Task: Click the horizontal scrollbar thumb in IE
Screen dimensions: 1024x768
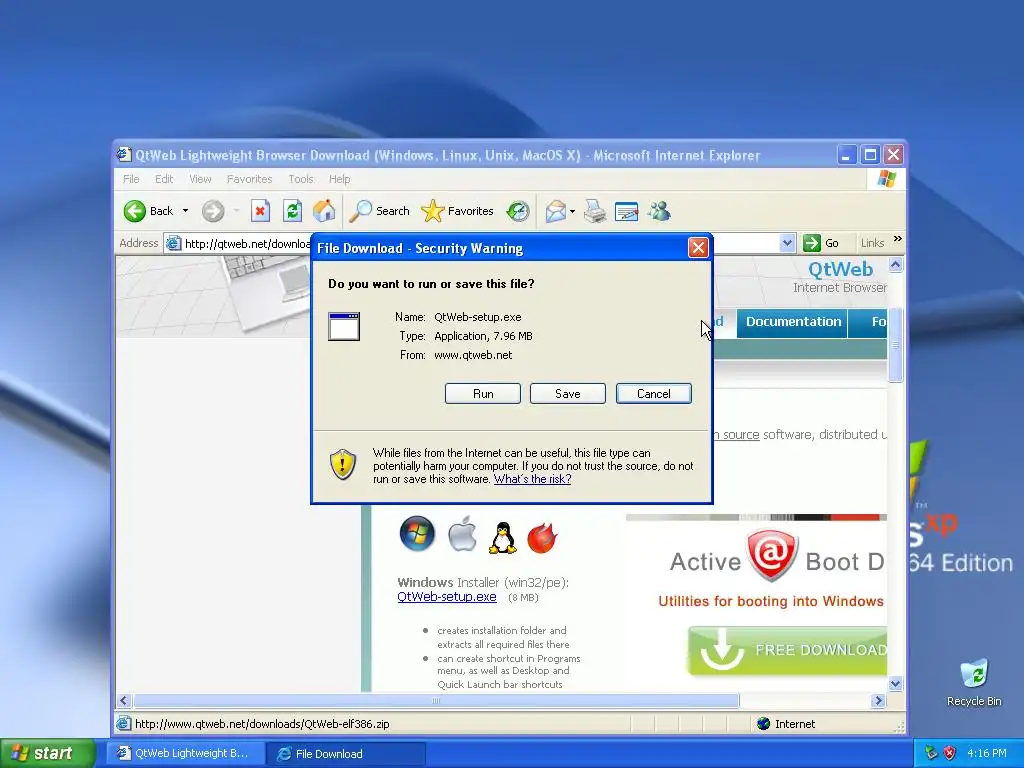Action: tap(436, 701)
